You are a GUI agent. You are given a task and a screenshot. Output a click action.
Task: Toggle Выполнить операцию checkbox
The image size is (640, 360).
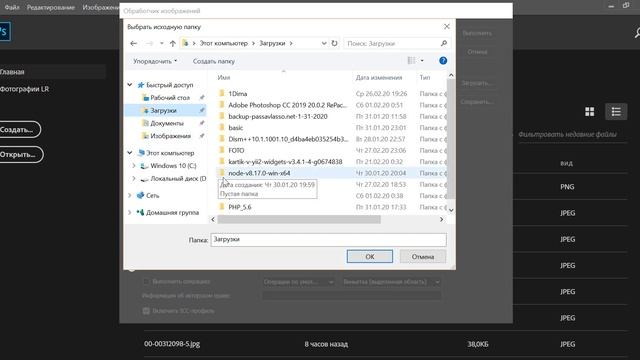pyautogui.click(x=146, y=281)
